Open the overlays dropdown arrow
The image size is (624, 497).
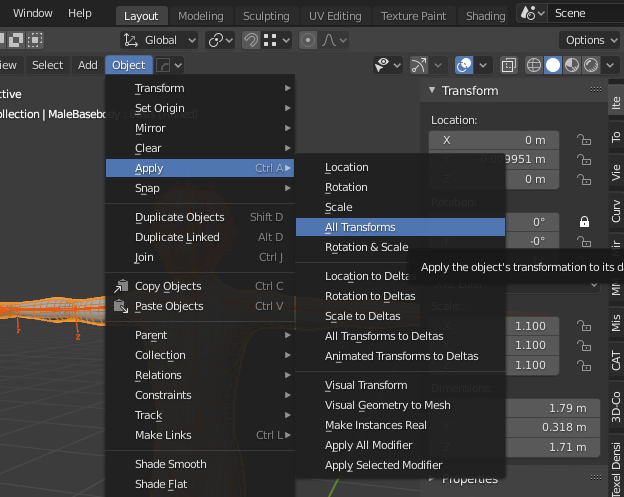coord(483,65)
